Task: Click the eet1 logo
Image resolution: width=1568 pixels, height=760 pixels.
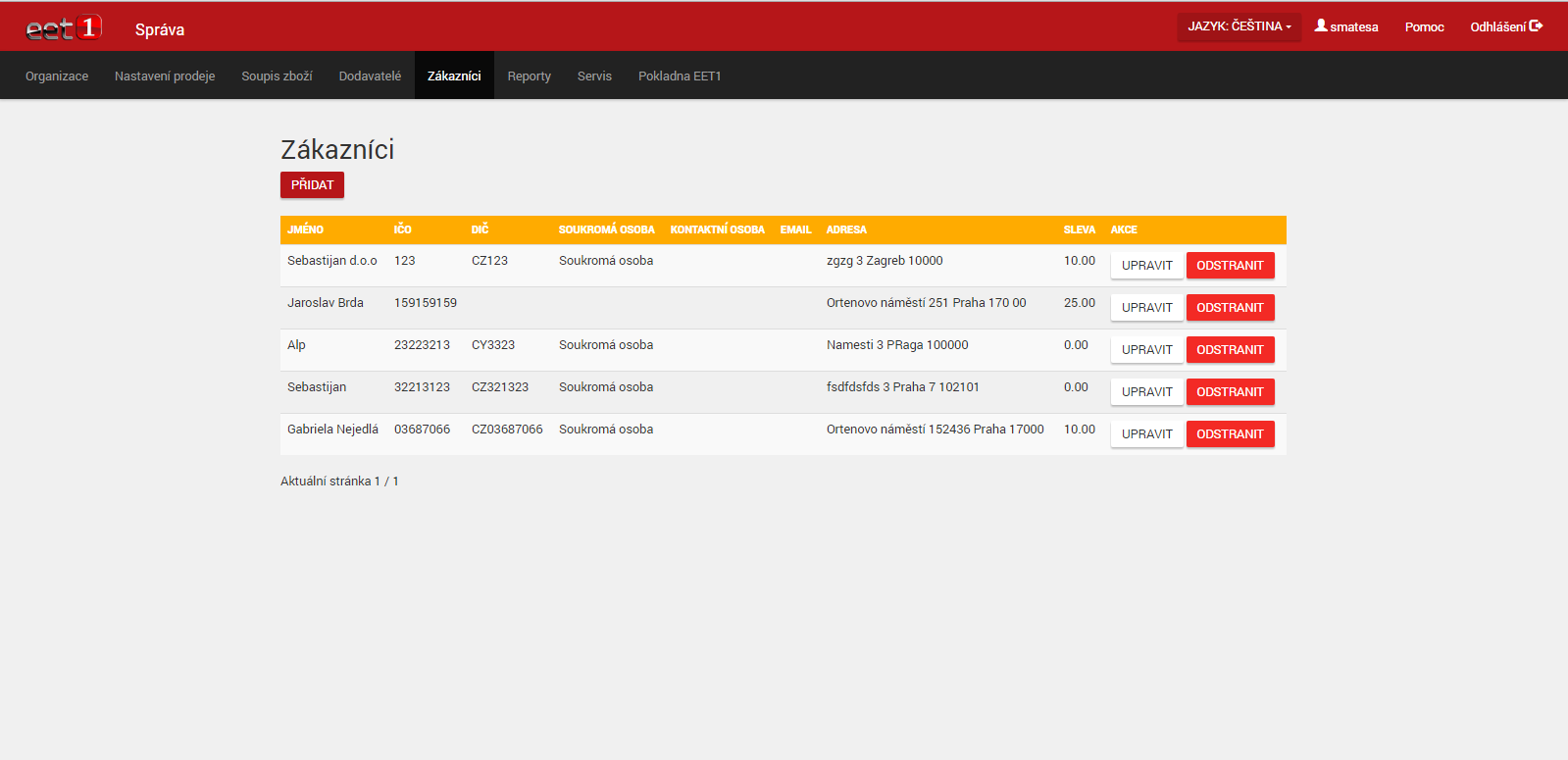Action: pyautogui.click(x=64, y=27)
